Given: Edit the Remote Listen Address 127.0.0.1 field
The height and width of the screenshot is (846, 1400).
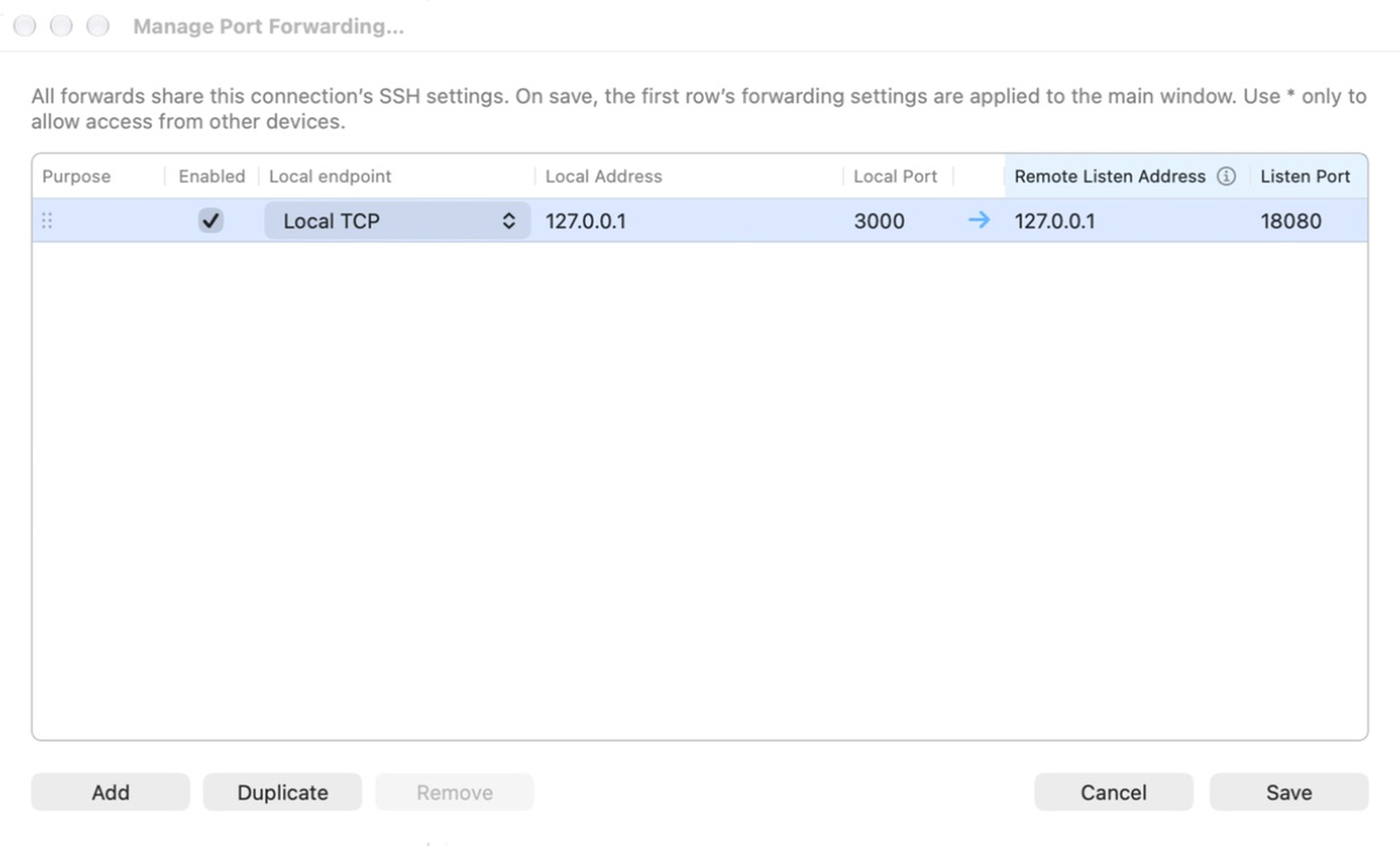Looking at the screenshot, I should click(x=1126, y=220).
